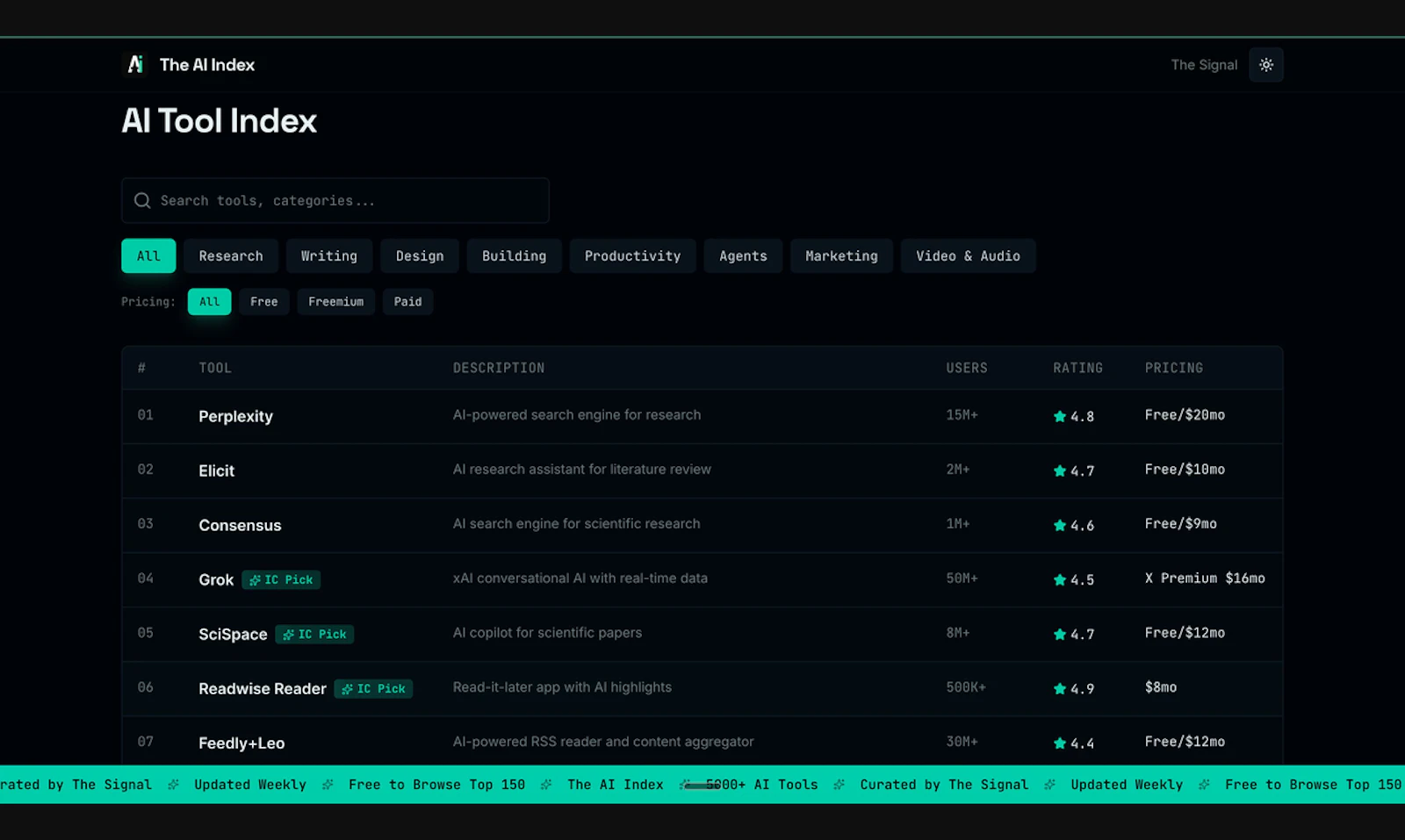Click Elicit's Free/$10mo price
Screen dimensions: 1405x840
click(x=1185, y=469)
